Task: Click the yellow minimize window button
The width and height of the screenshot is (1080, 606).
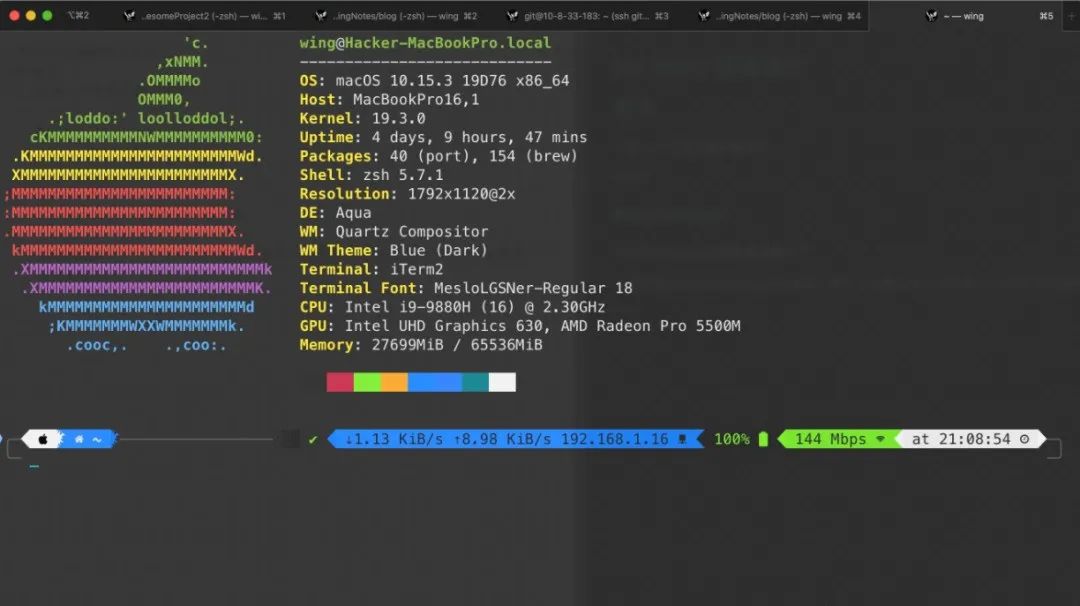Action: pos(30,15)
